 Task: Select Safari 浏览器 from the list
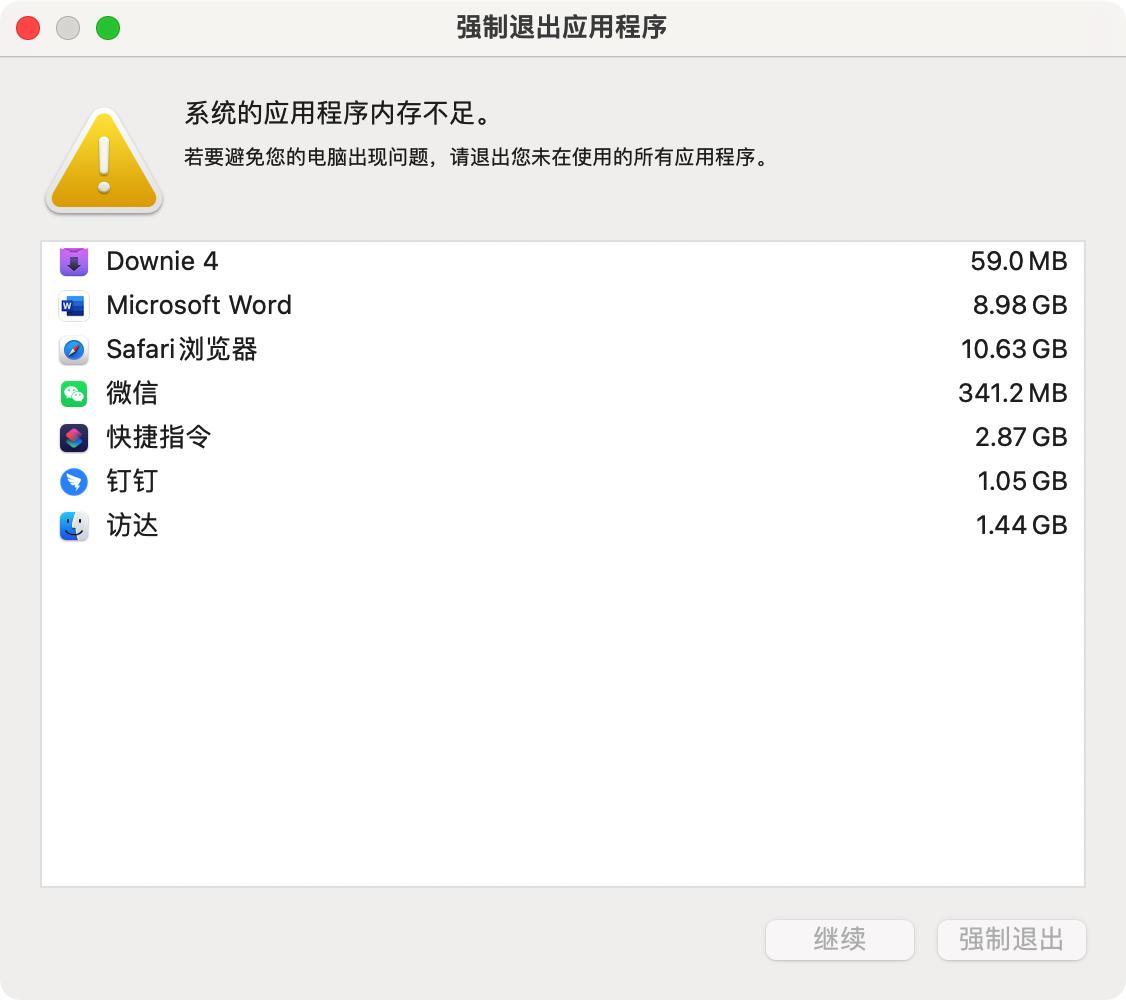(183, 349)
